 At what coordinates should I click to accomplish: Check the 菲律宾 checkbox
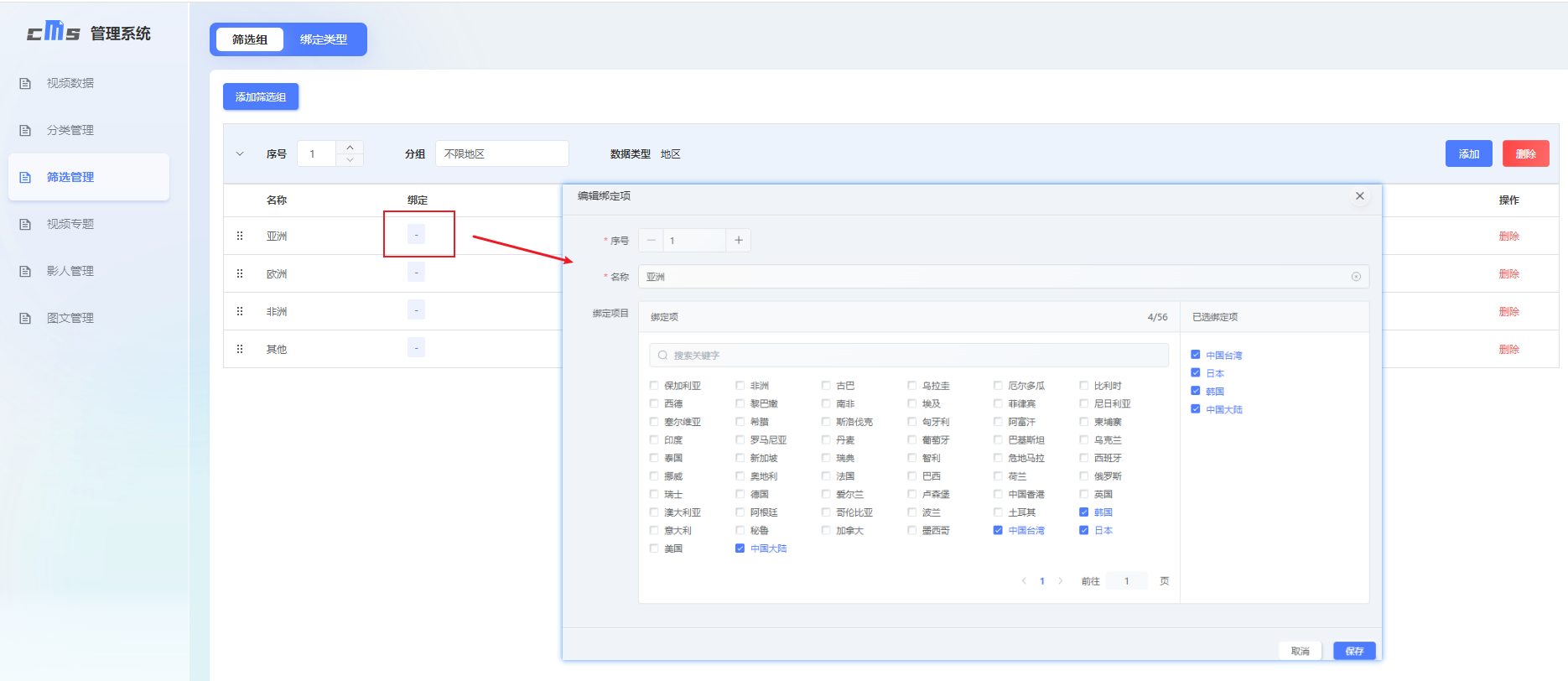(x=998, y=403)
